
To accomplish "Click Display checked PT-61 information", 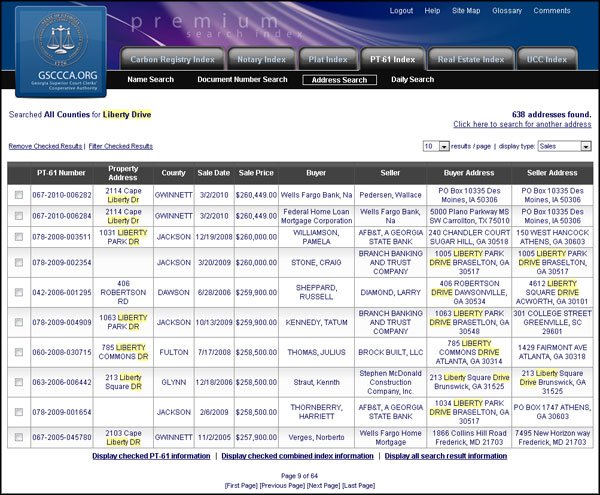I will tap(151, 456).
